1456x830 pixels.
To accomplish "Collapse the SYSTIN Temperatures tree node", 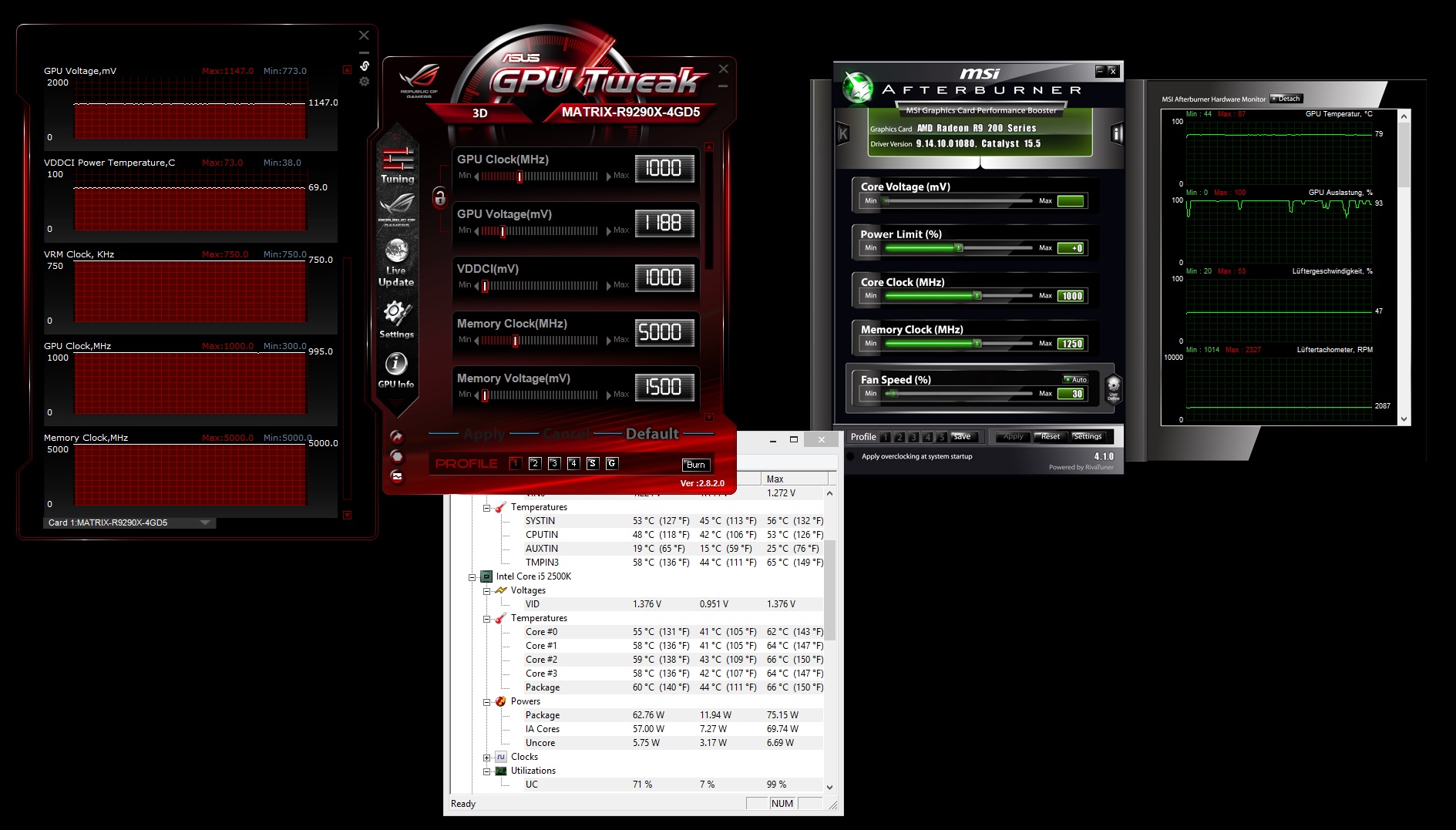I will coord(486,508).
